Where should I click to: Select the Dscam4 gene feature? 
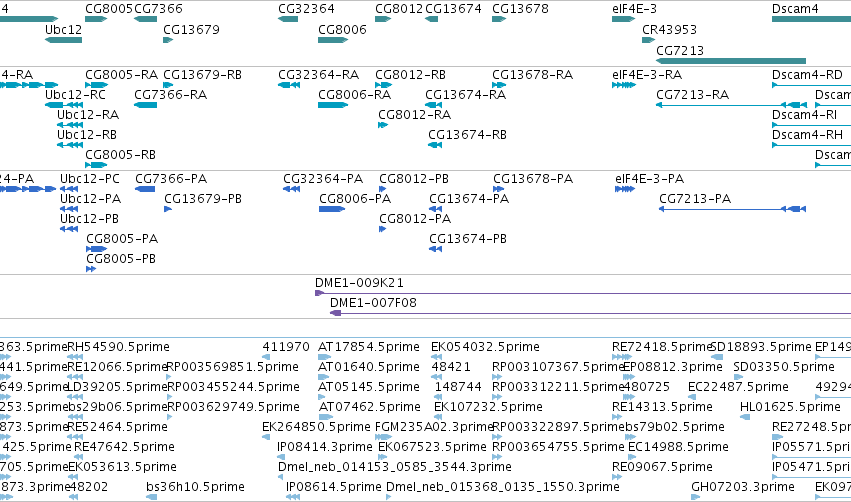811,19
